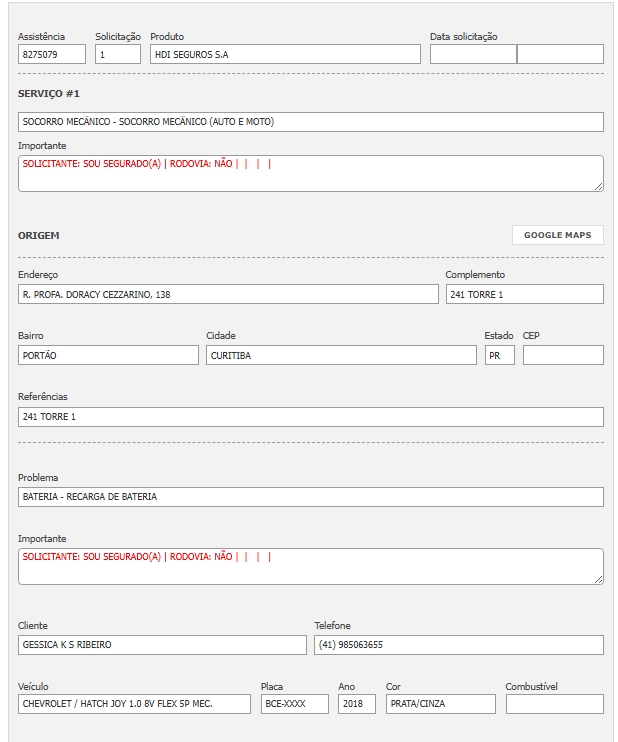Select the Problema field about bateria
The height and width of the screenshot is (742, 618).
click(x=310, y=497)
